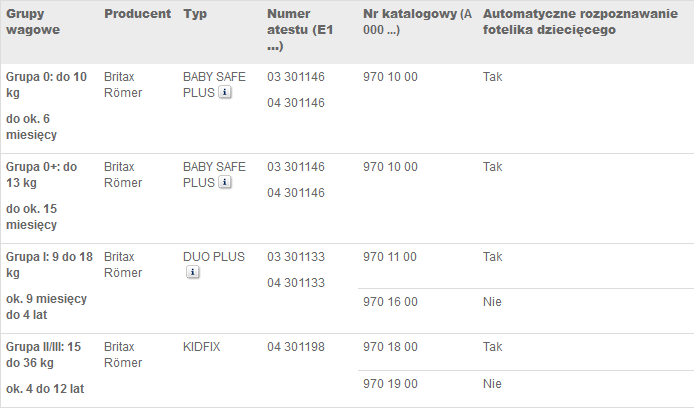Click Automatyczne rozpoznawanie fotelika dziecięcego header
Screen dimensions: 694x409
[x=580, y=22]
